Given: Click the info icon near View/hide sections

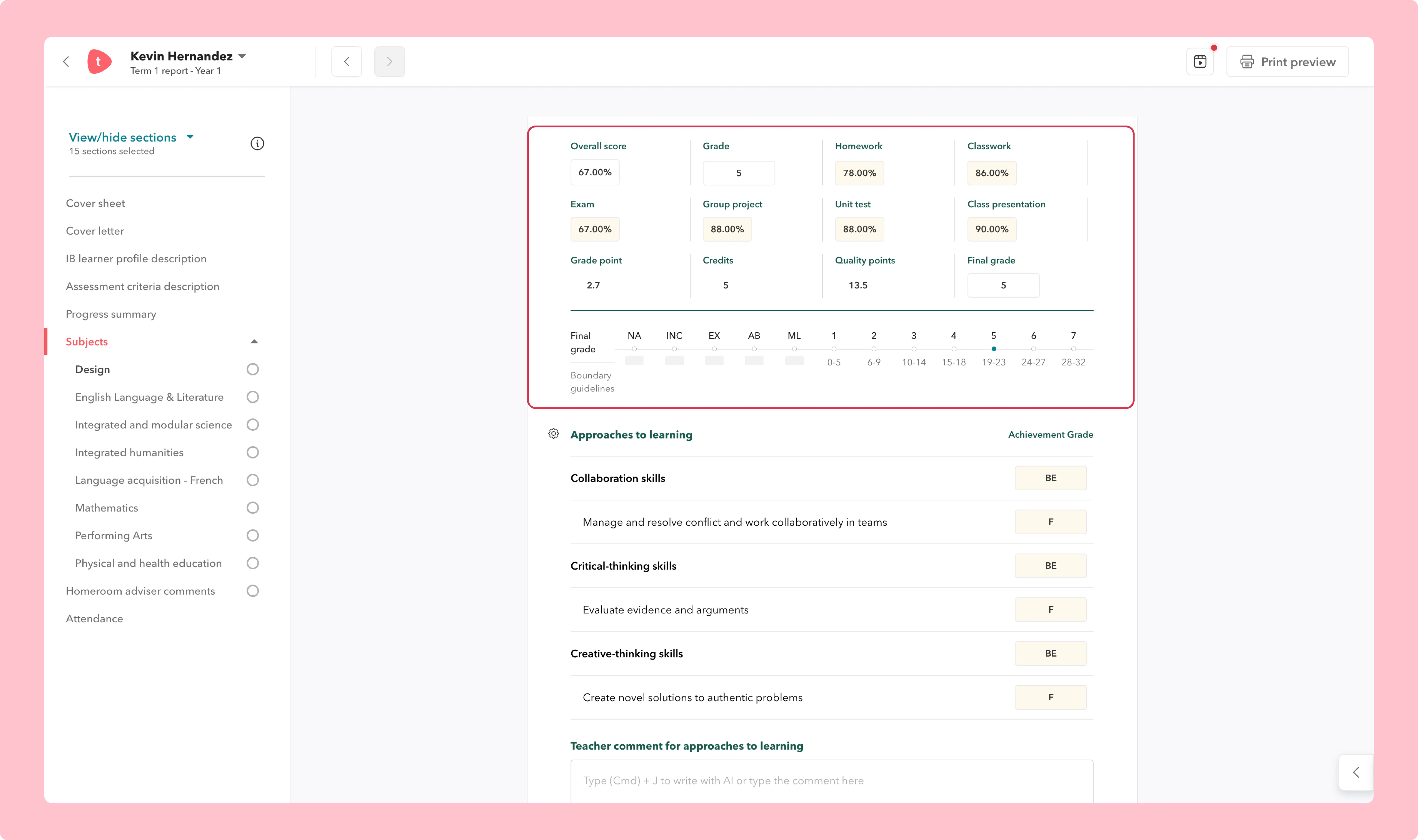Looking at the screenshot, I should (258, 143).
